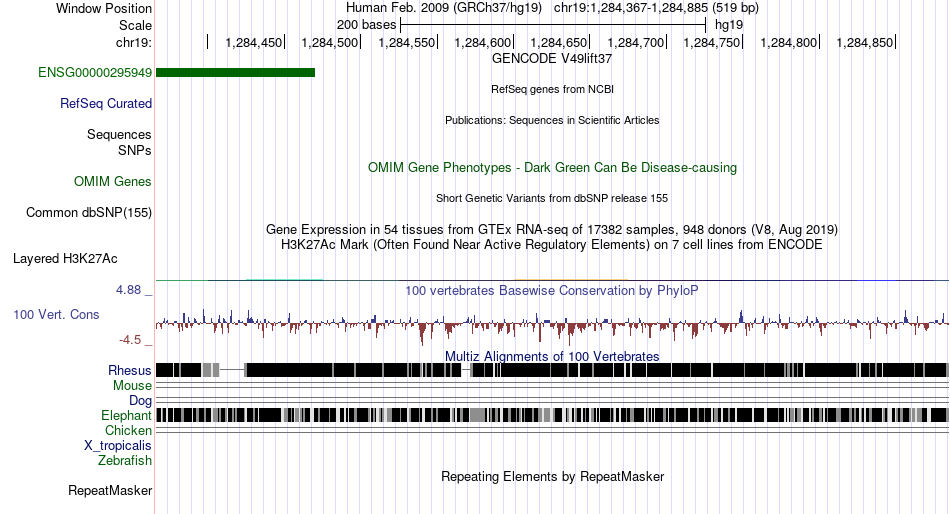This screenshot has height=514, width=950.
Task: Click the Window Position label
Action: point(104,8)
